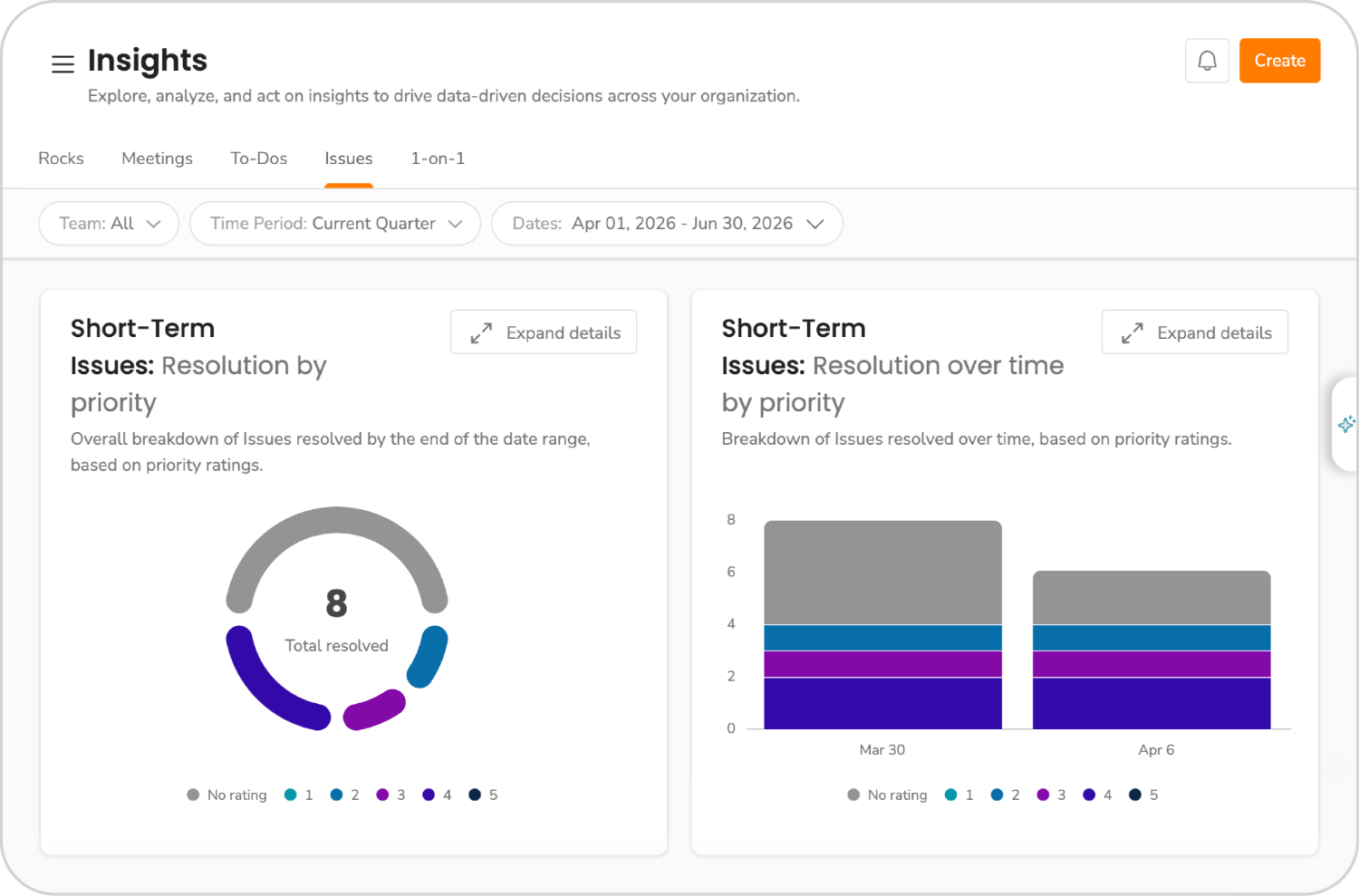The height and width of the screenshot is (896, 1359).
Task: Toggle priority 5 legend item in donut chart
Action: pos(483,795)
